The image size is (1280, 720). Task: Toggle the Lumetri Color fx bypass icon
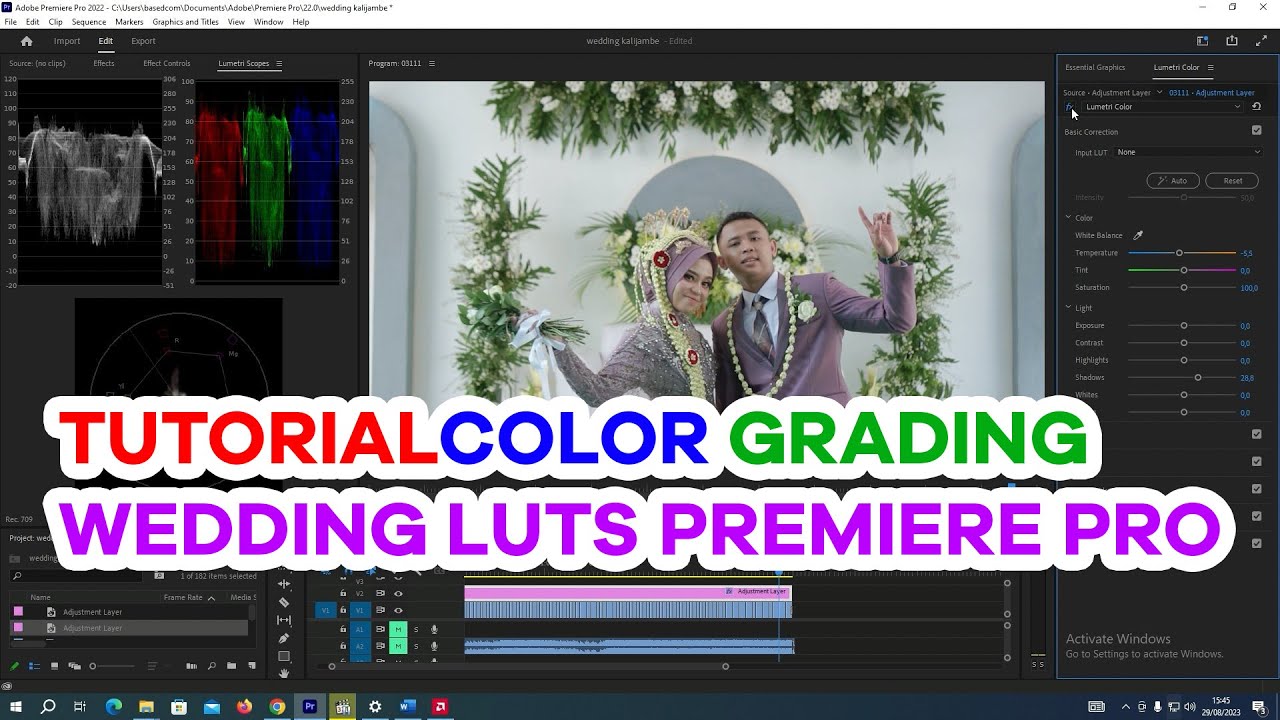[x=1069, y=107]
